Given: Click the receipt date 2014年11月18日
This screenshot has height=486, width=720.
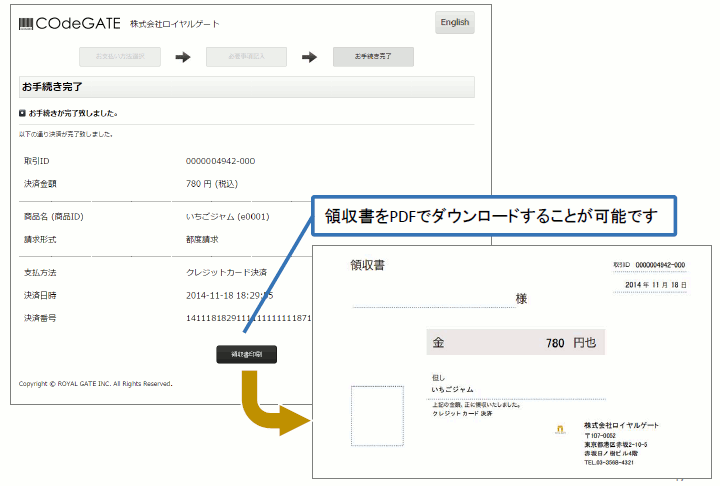Looking at the screenshot, I should click(649, 285).
